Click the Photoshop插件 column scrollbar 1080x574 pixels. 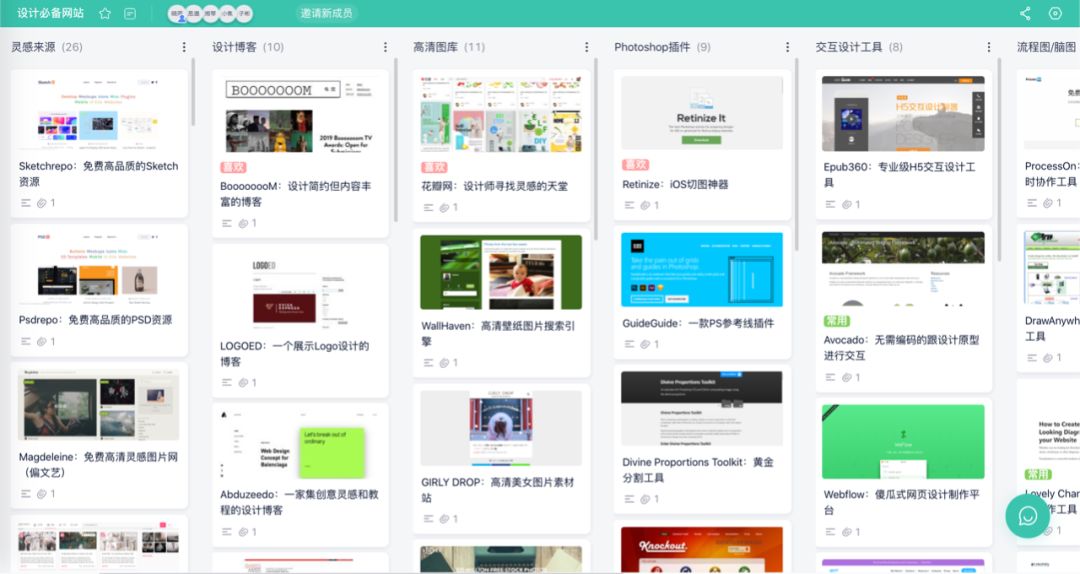797,154
